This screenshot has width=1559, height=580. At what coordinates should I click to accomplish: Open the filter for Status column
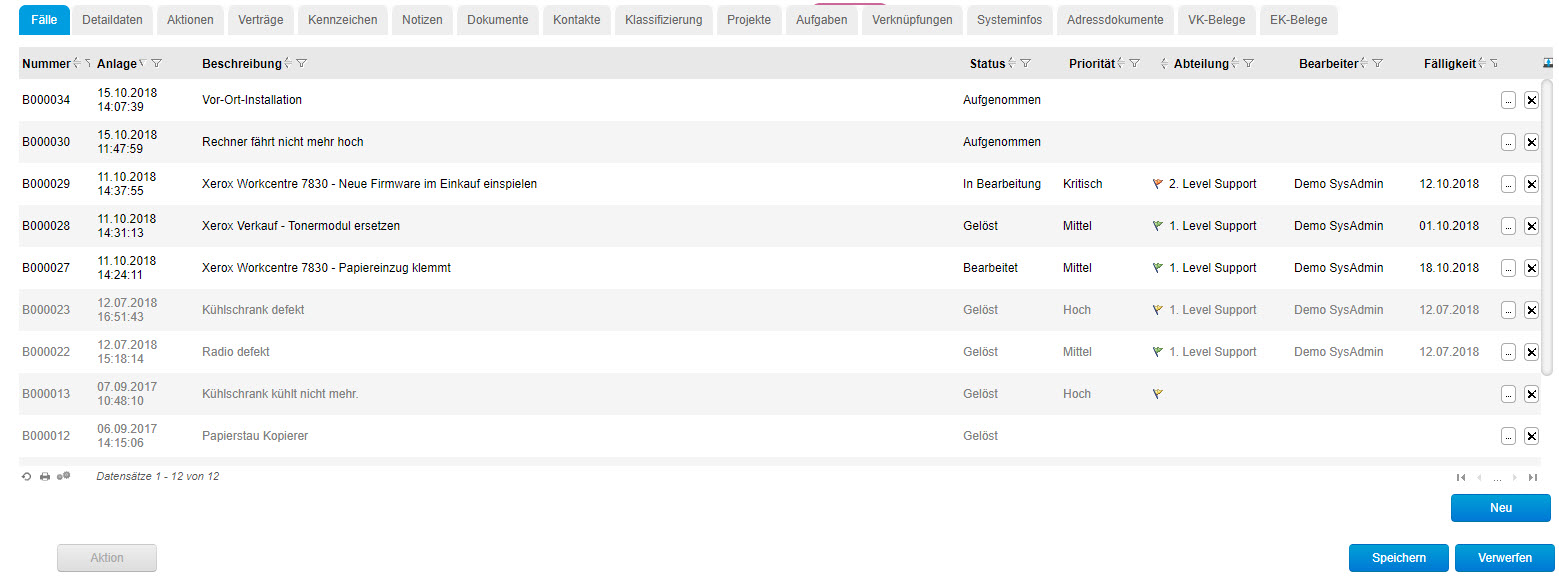[1025, 63]
